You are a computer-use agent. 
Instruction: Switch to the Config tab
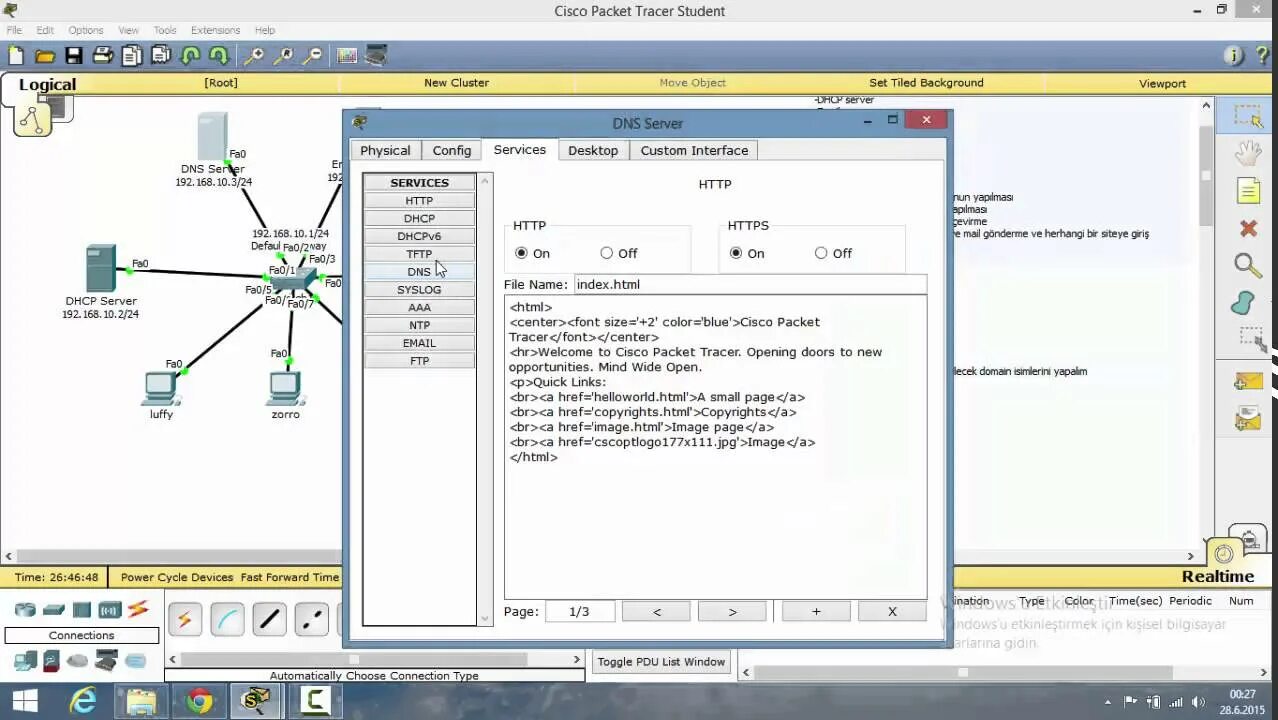(452, 150)
